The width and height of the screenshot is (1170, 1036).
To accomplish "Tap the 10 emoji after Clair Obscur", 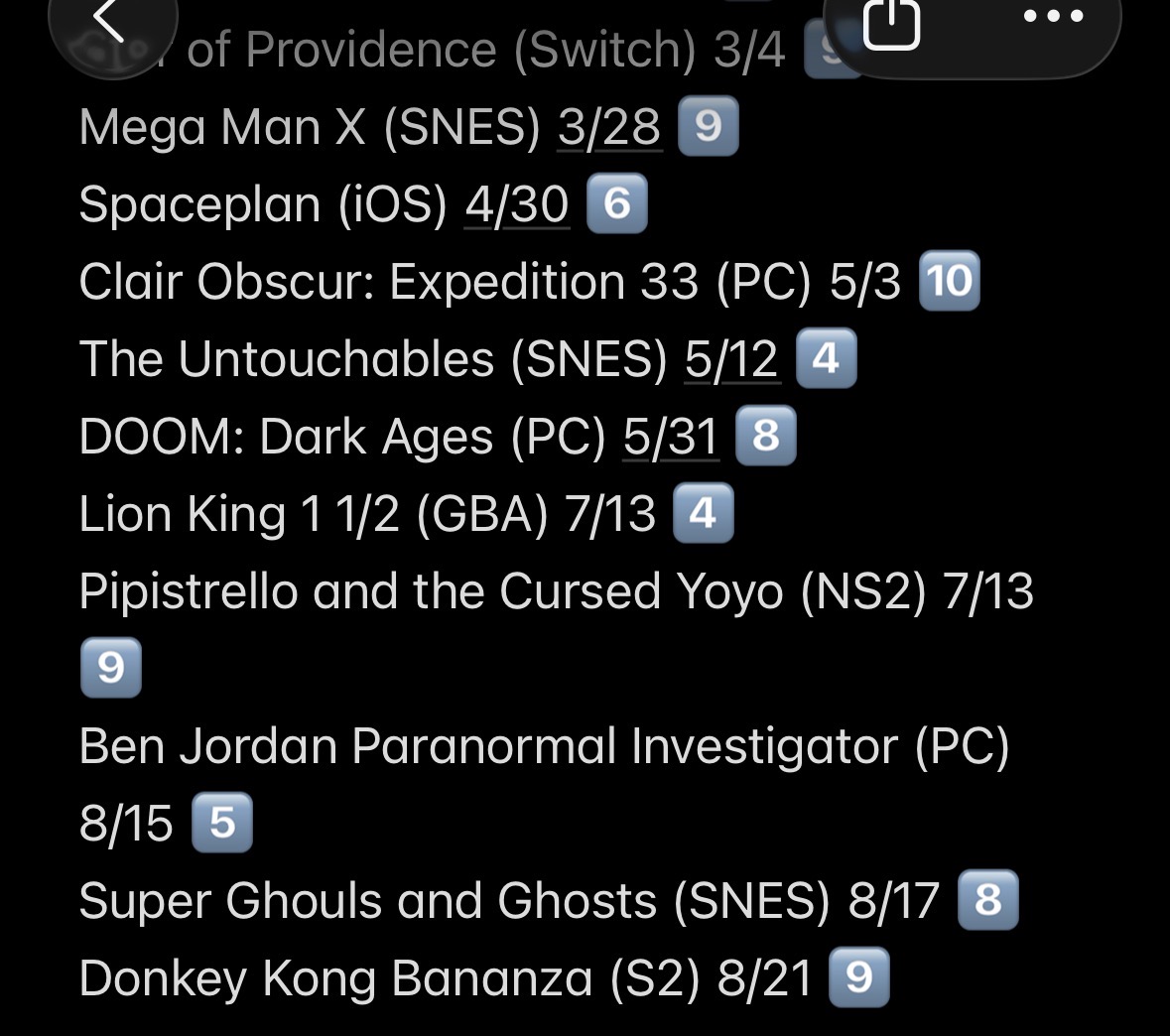I will pyautogui.click(x=949, y=281).
